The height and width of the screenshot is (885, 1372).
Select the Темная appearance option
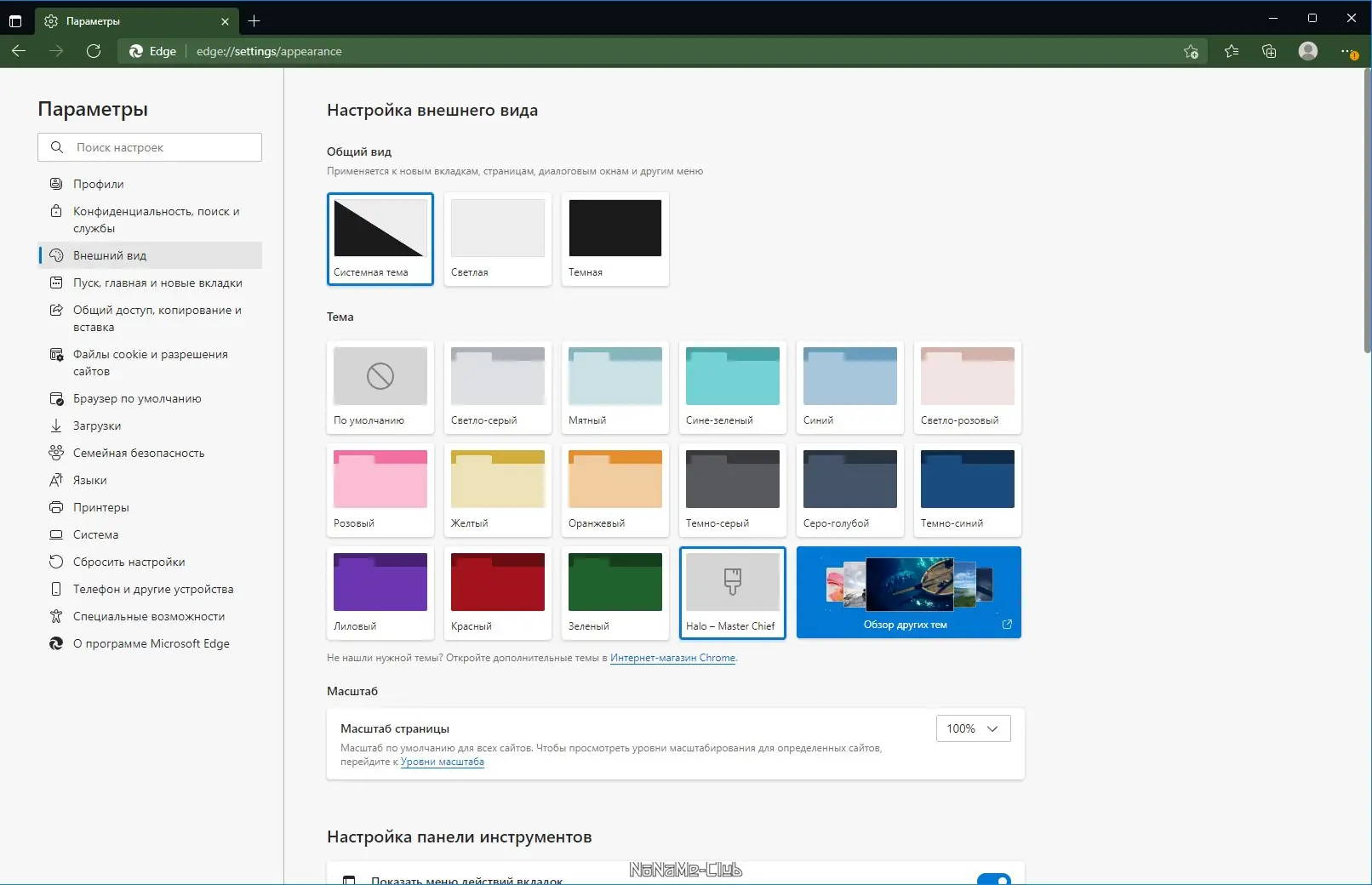(615, 239)
